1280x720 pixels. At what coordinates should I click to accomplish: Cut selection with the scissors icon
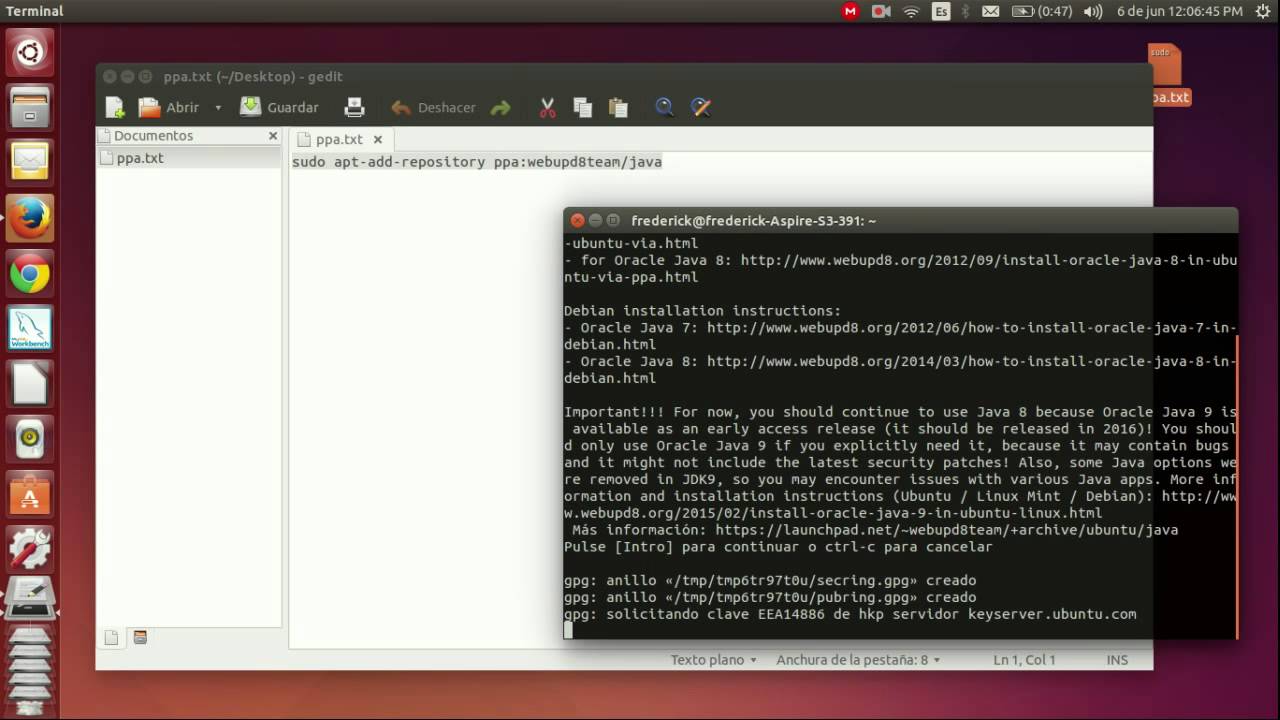tap(547, 107)
